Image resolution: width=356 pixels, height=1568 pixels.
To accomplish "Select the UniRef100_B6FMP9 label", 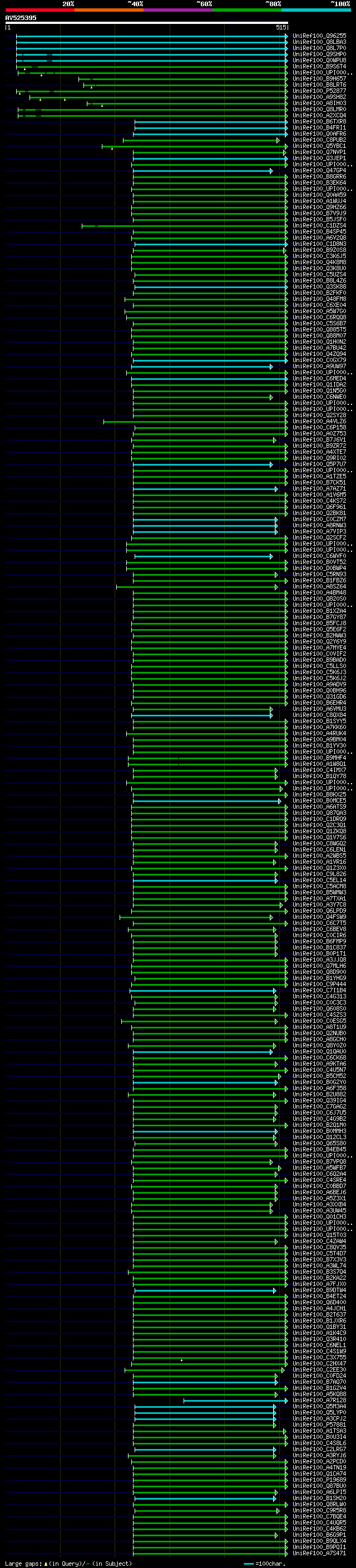I will [319, 941].
